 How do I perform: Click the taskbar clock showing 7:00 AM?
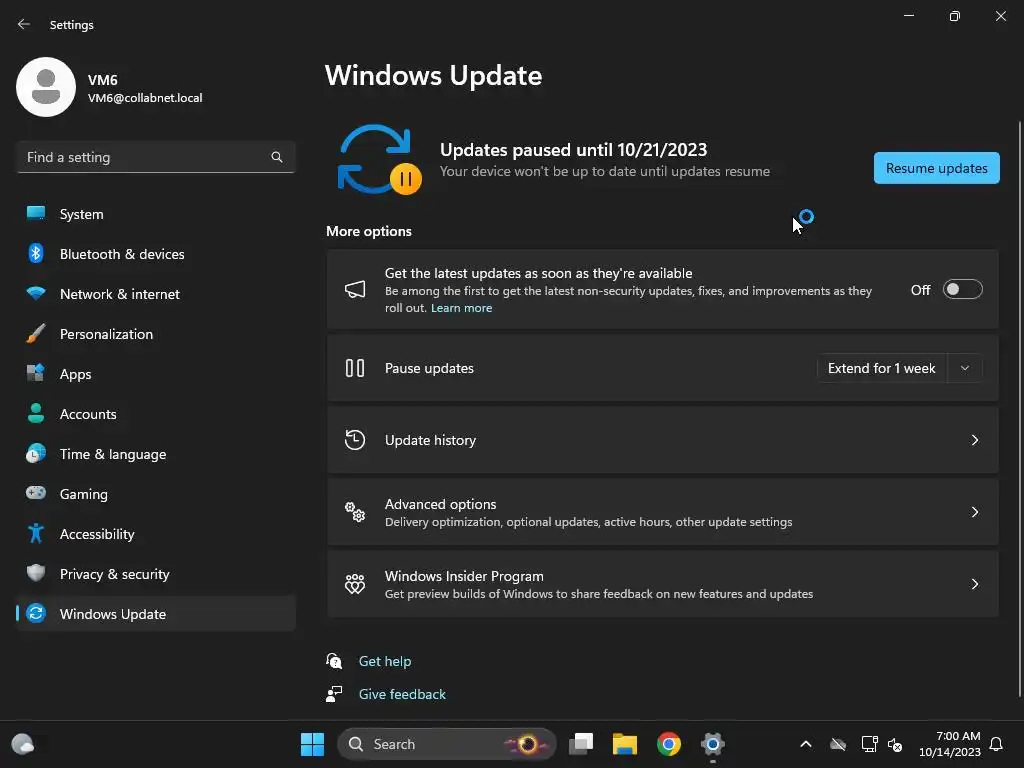[950, 744]
